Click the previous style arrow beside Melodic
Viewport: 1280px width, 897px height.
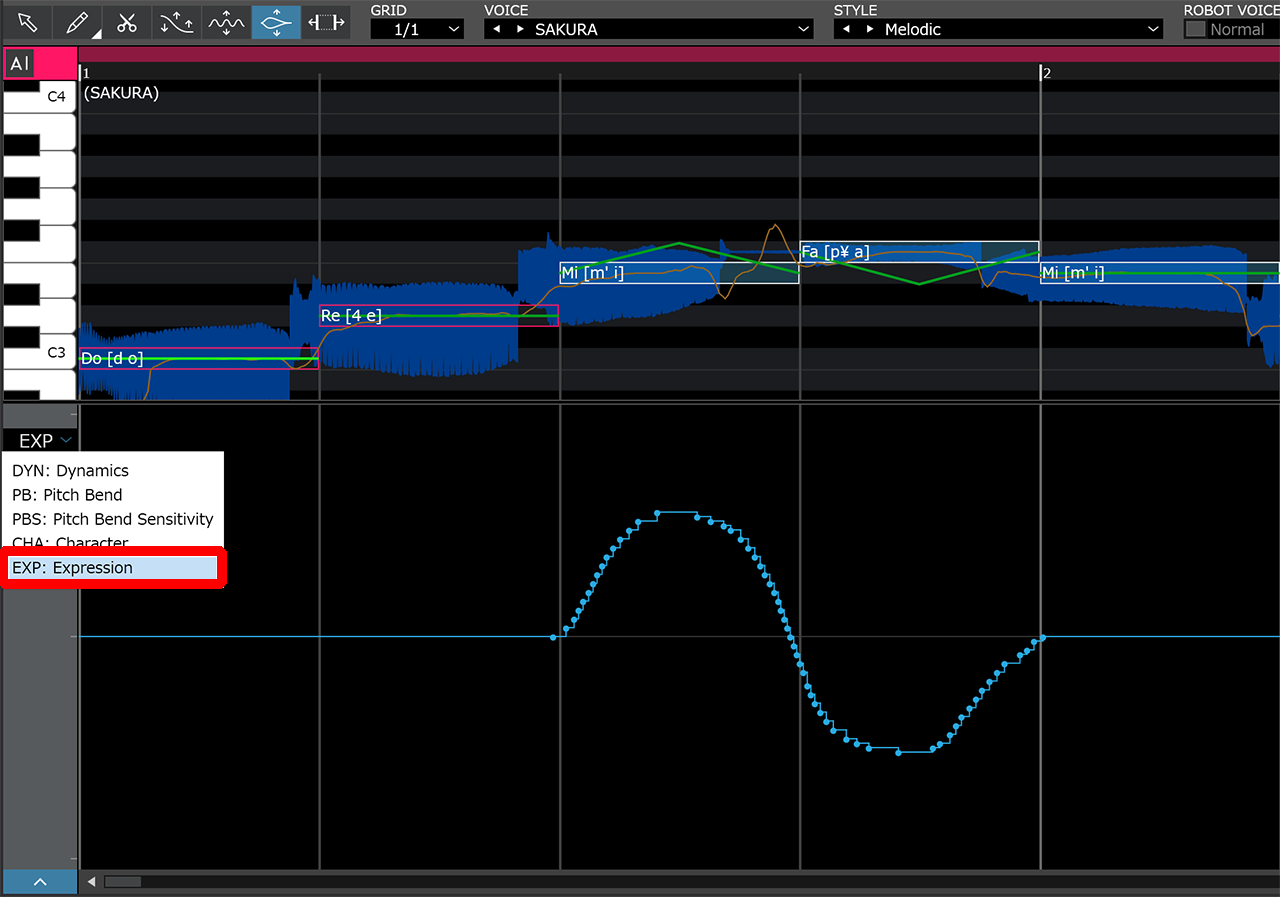845,29
